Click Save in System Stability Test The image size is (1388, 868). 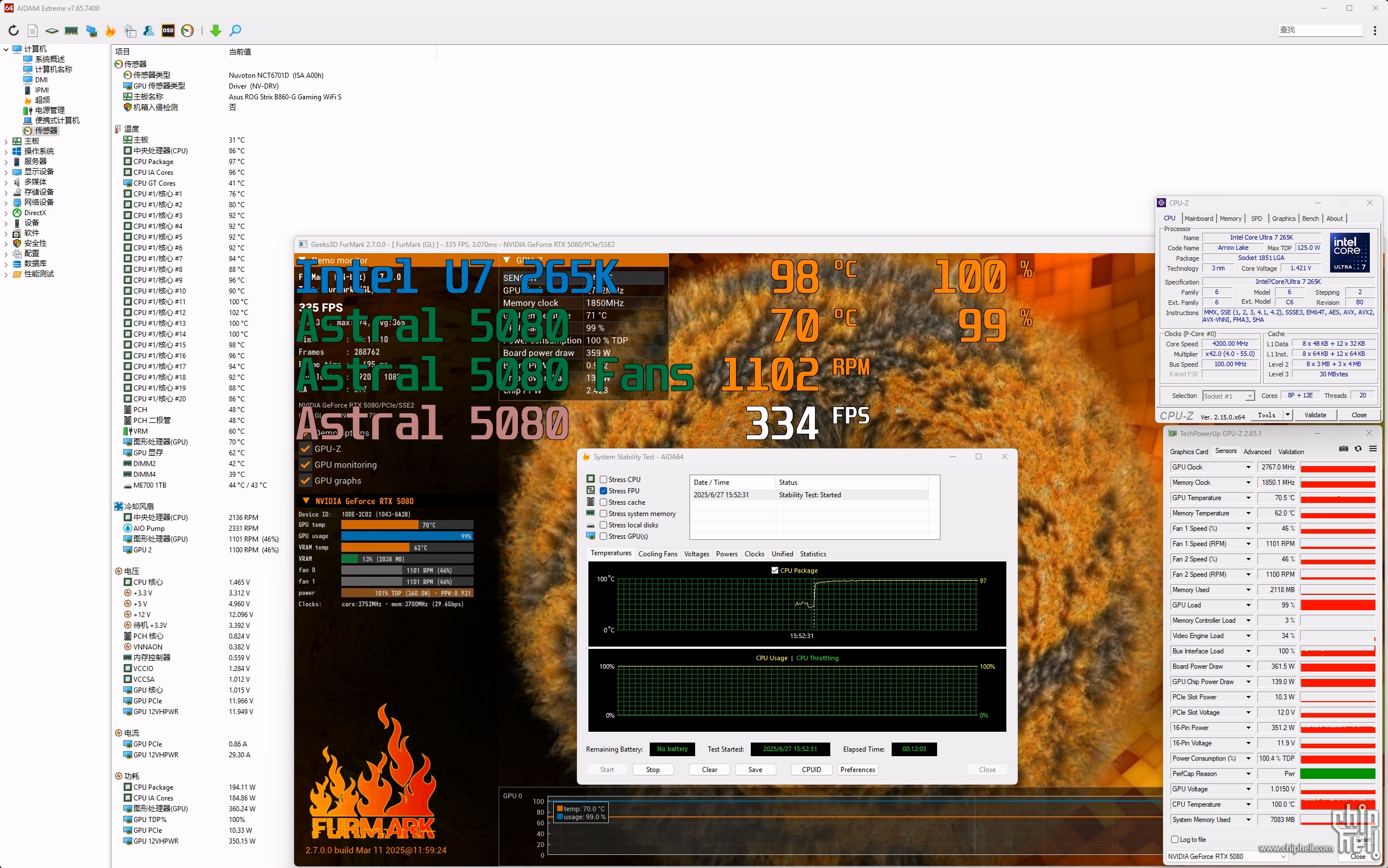[755, 769]
